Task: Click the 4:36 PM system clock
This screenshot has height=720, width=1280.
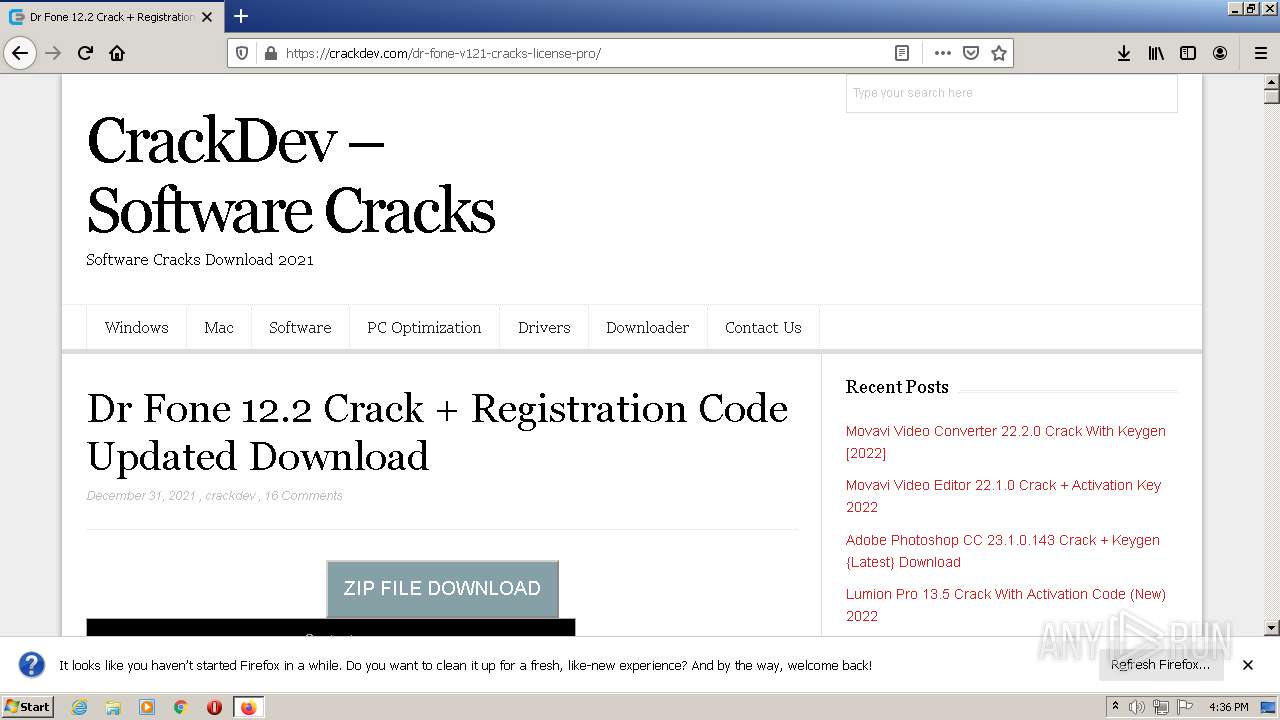Action: tap(1228, 707)
